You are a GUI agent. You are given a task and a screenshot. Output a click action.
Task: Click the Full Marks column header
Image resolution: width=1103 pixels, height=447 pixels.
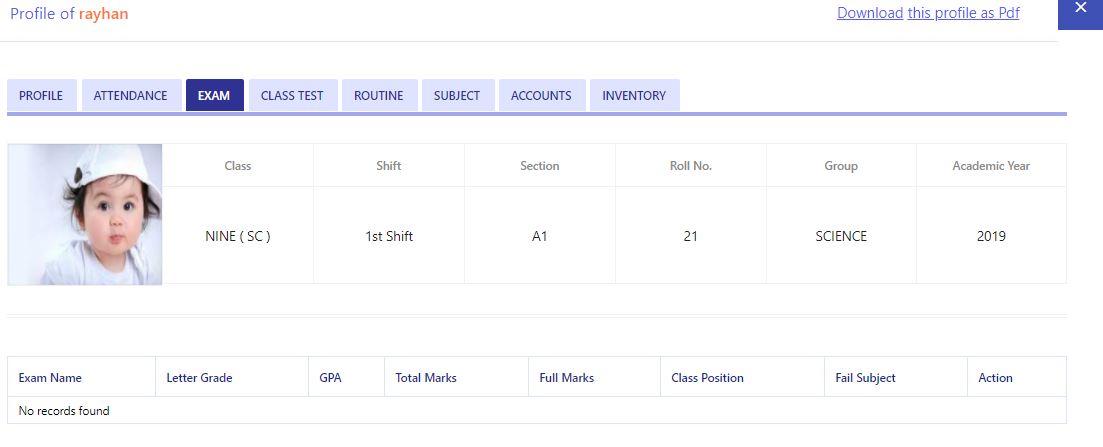click(566, 377)
